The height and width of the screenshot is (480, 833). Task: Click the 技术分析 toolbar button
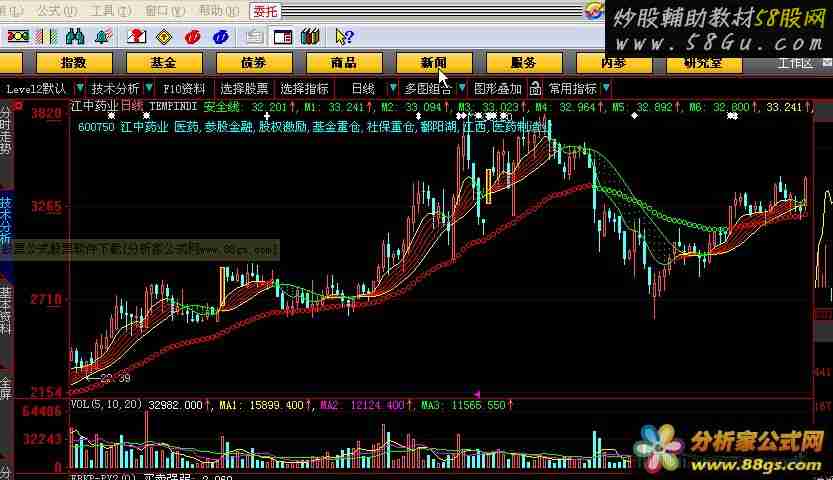tap(115, 89)
